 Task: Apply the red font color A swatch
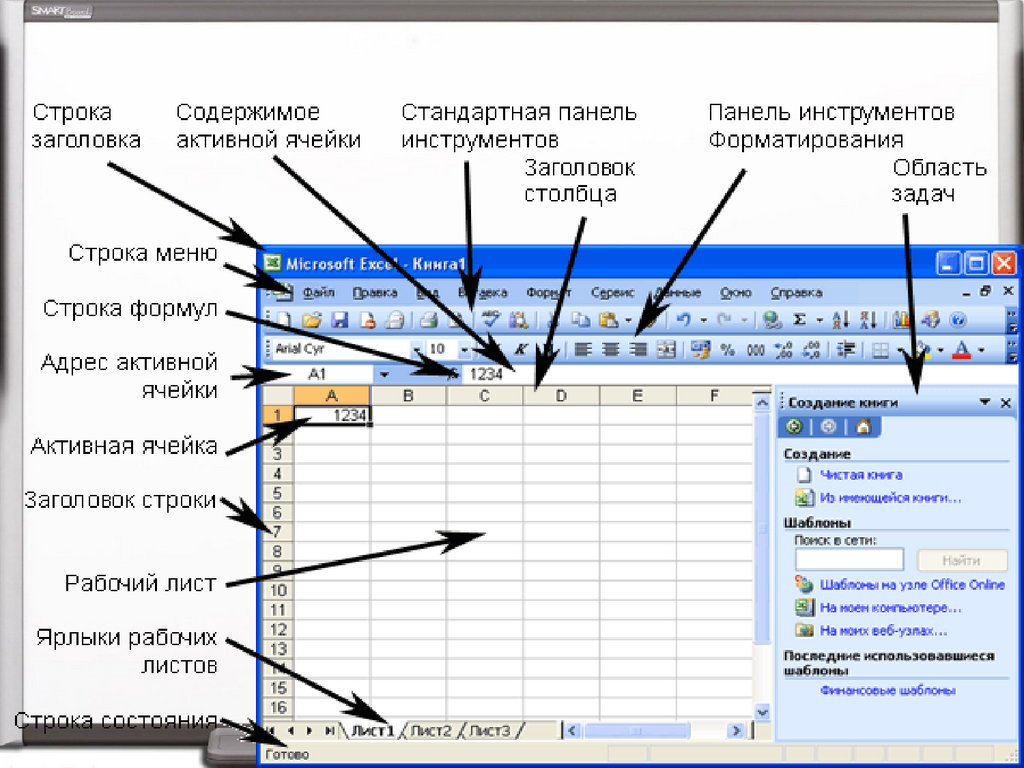pos(961,350)
